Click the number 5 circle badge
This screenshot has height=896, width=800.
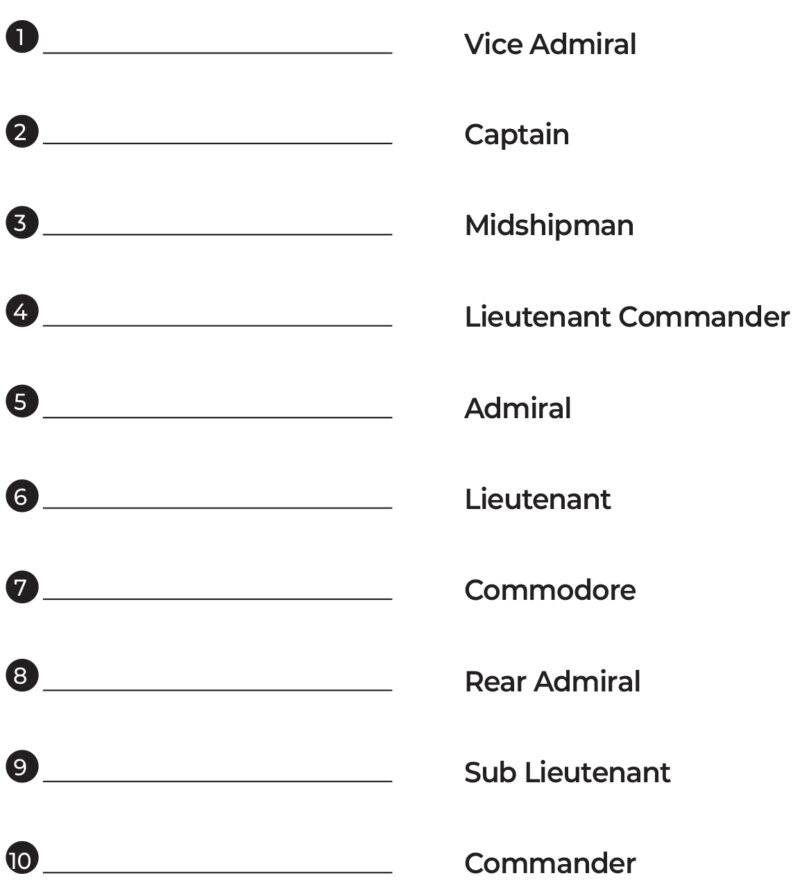click(x=22, y=401)
